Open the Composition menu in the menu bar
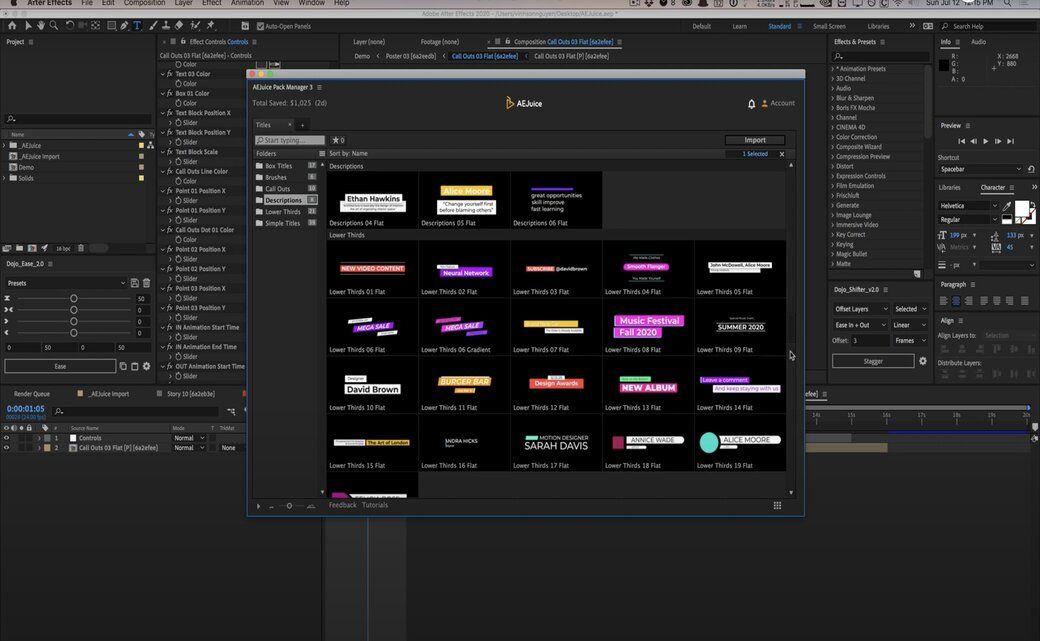1040x641 pixels. click(145, 3)
